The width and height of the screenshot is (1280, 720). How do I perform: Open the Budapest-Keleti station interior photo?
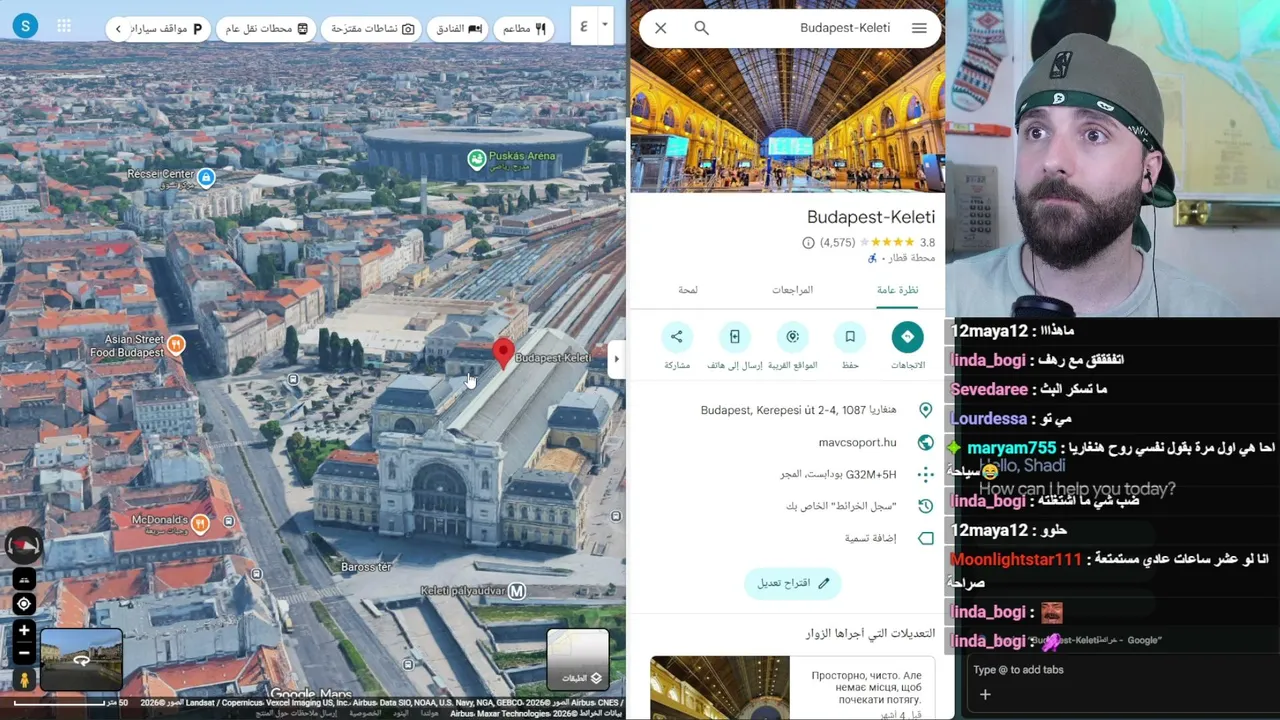pos(787,118)
